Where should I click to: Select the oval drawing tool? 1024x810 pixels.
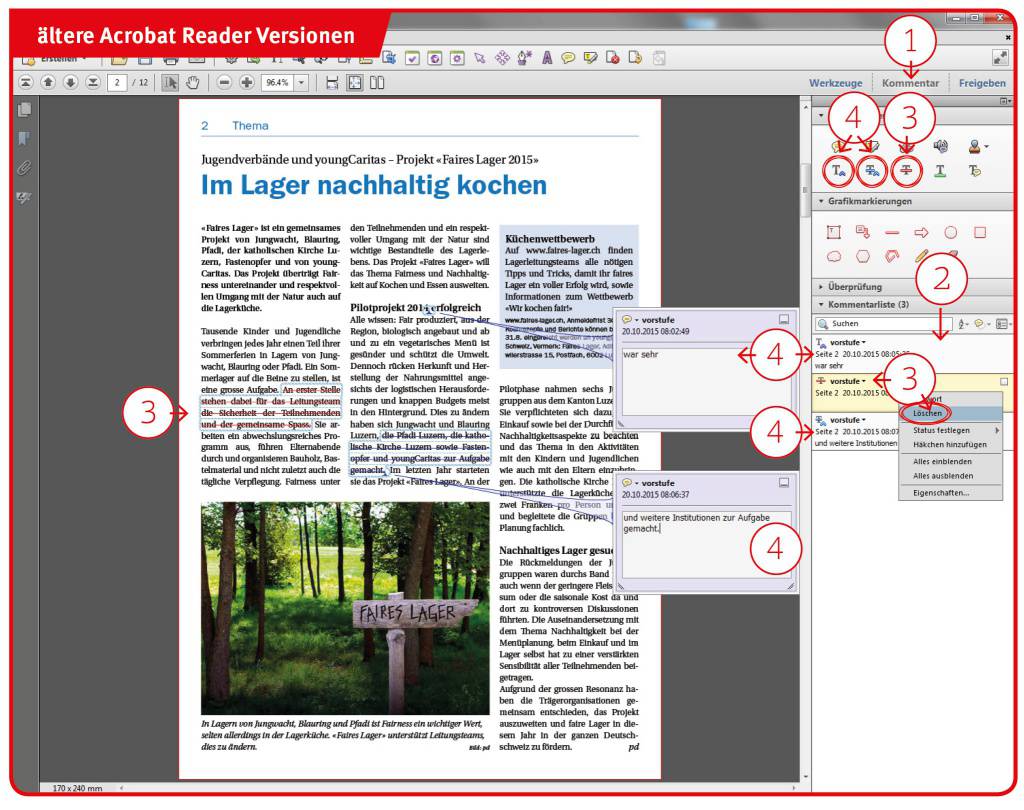[951, 233]
